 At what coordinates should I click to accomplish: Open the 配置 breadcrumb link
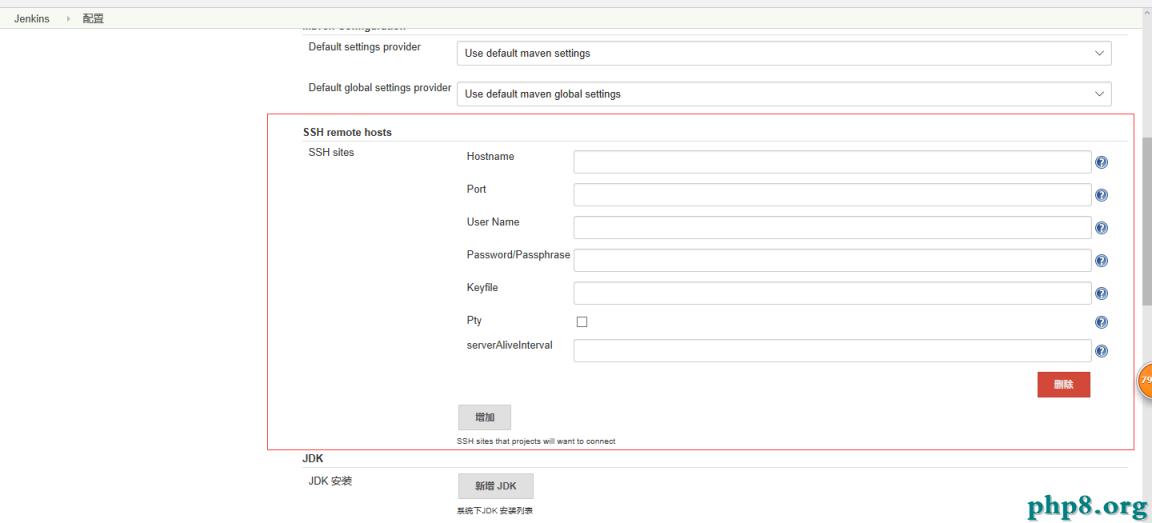tap(93, 18)
